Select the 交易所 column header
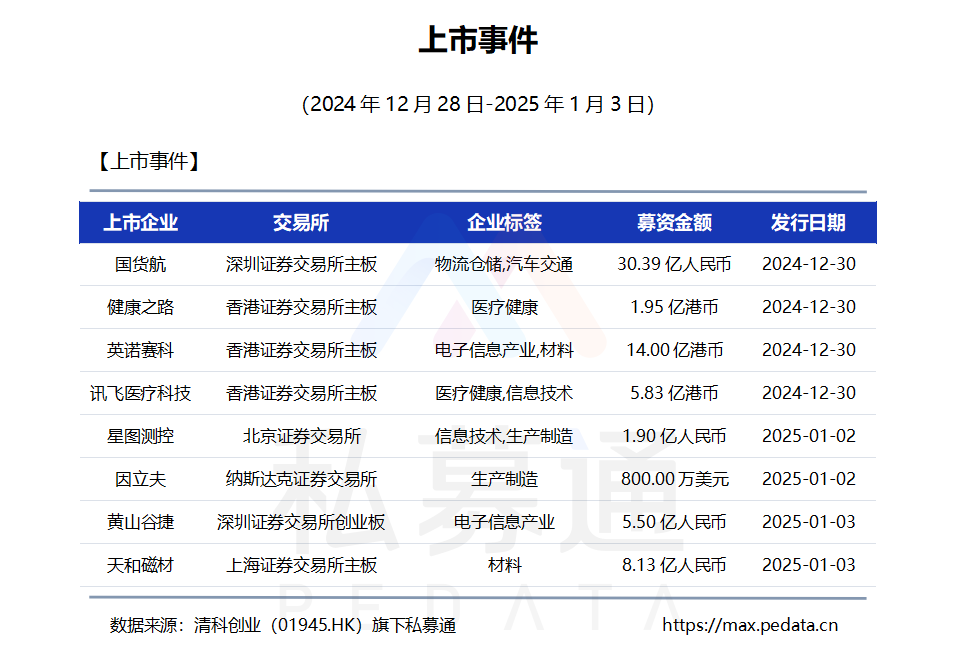This screenshot has height=665, width=957. tap(301, 223)
